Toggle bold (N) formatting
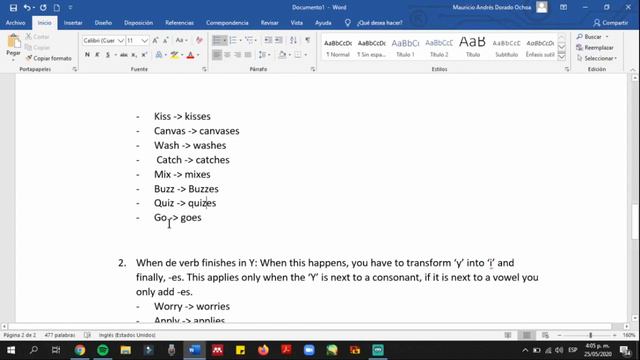 tap(87, 55)
